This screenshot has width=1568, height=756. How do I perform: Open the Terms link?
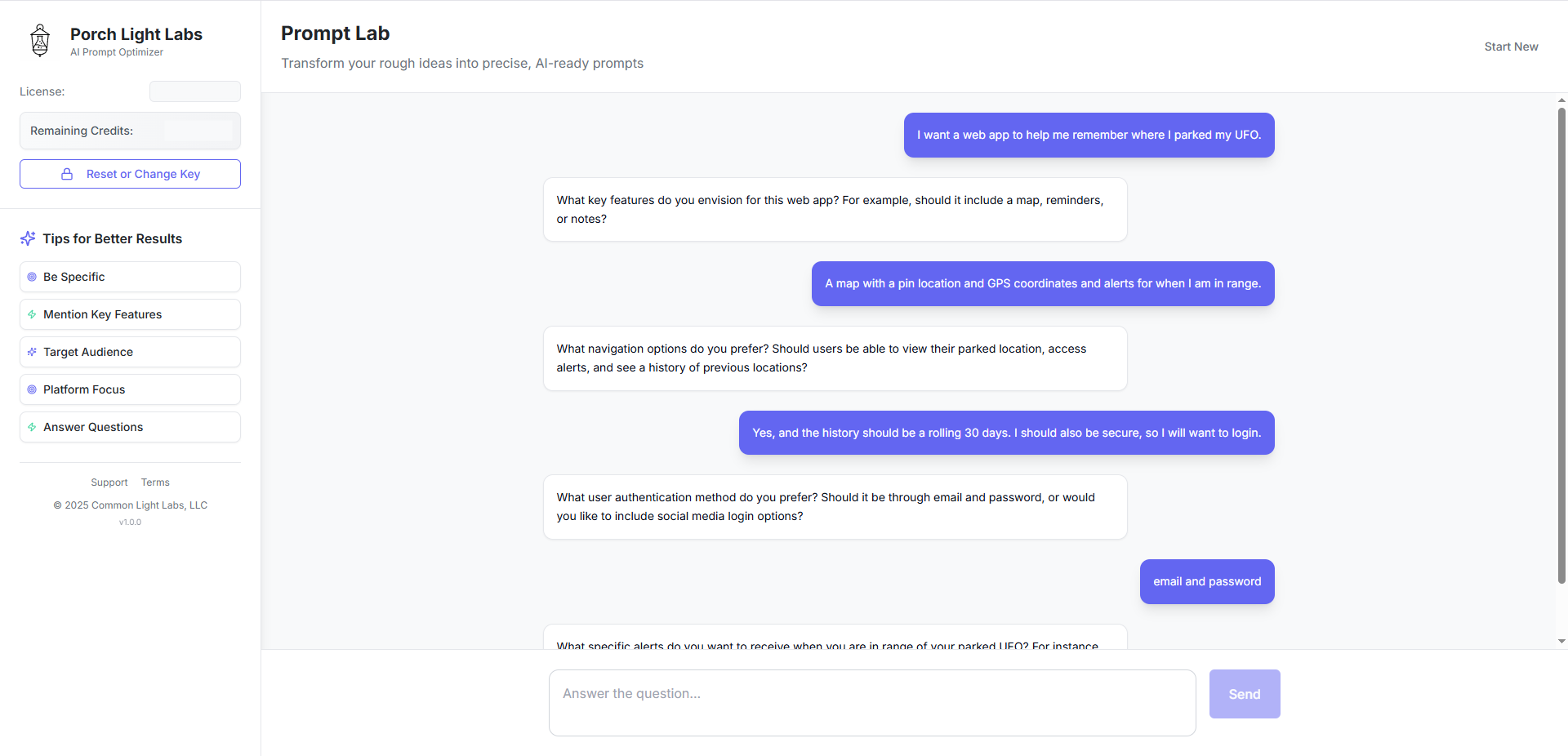tap(155, 483)
